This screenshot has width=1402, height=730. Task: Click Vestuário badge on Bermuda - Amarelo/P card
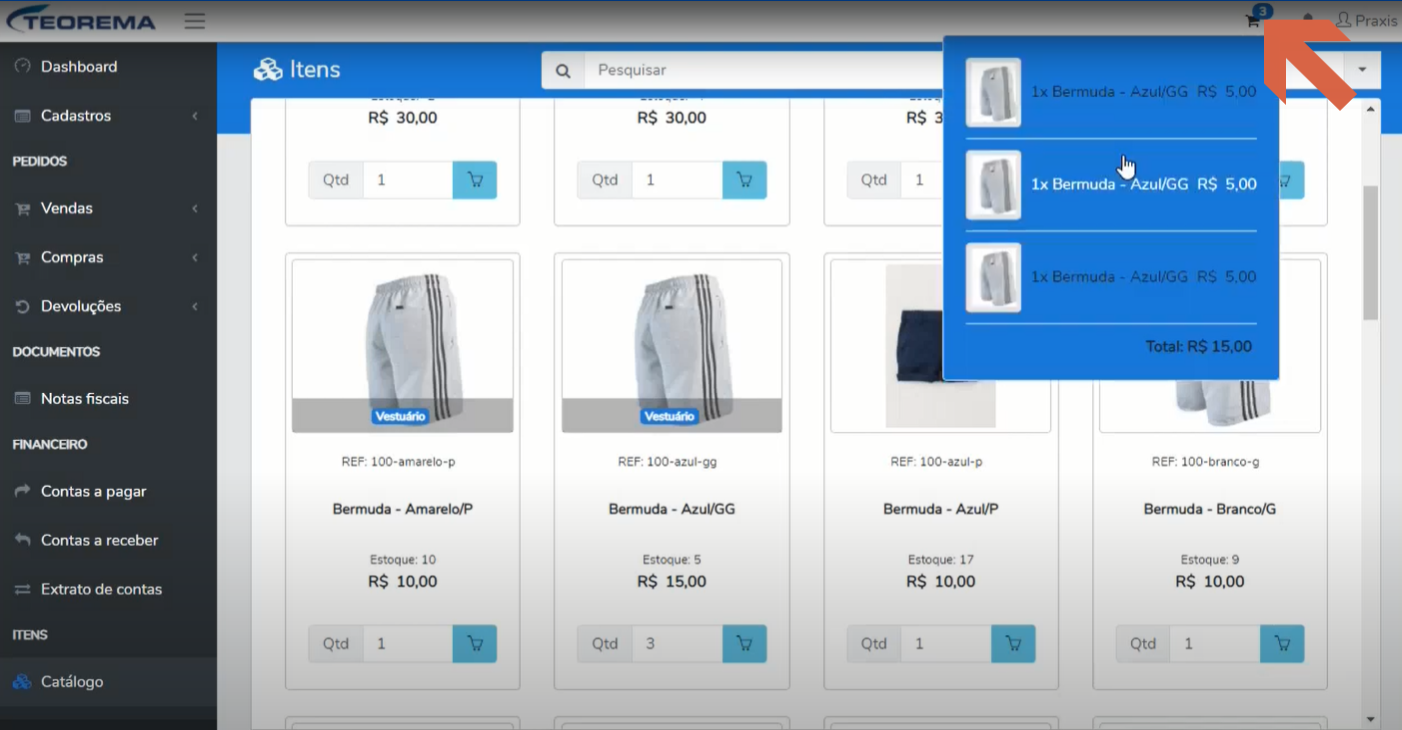pos(400,416)
